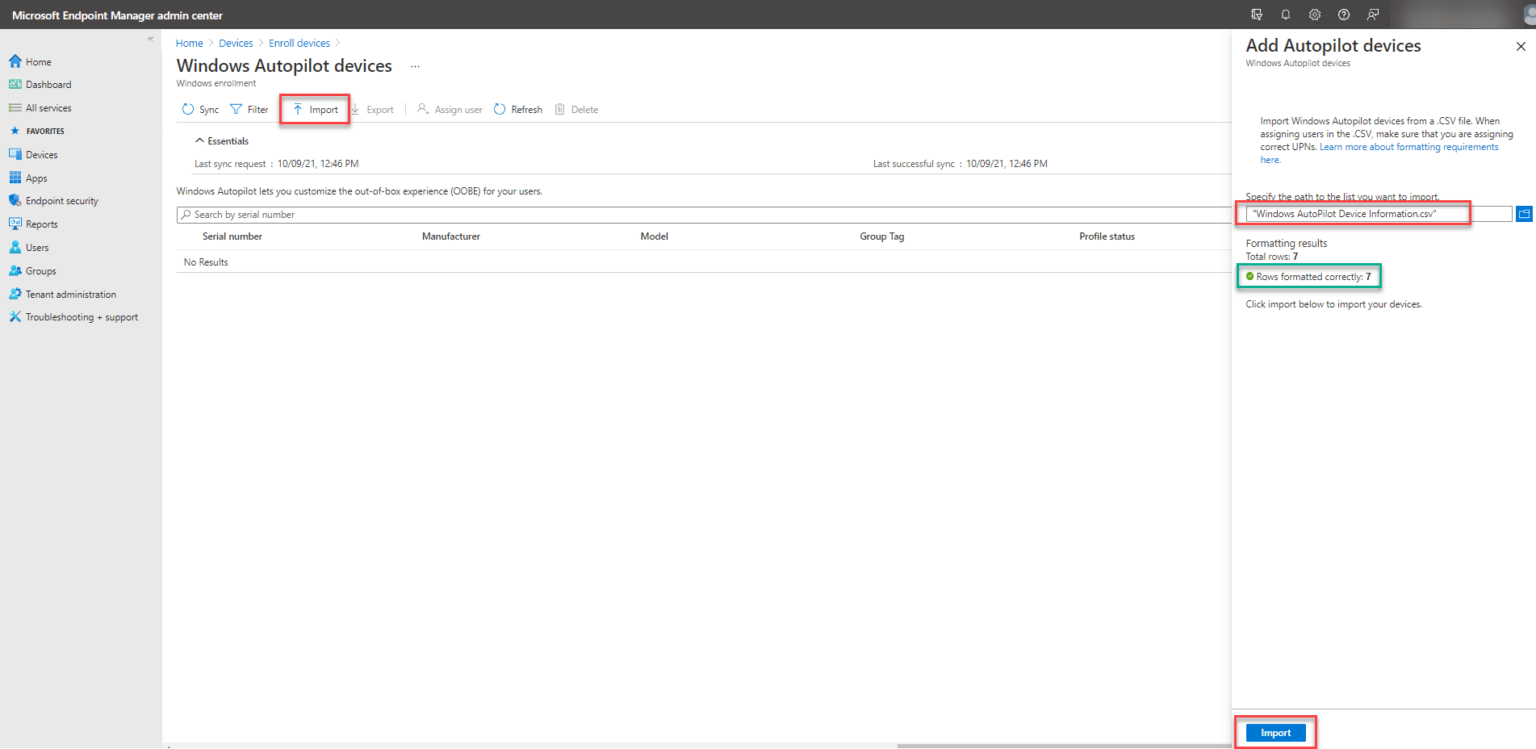1536x749 pixels.
Task: Open the ellipsis menu beside the page title
Action: coord(415,66)
